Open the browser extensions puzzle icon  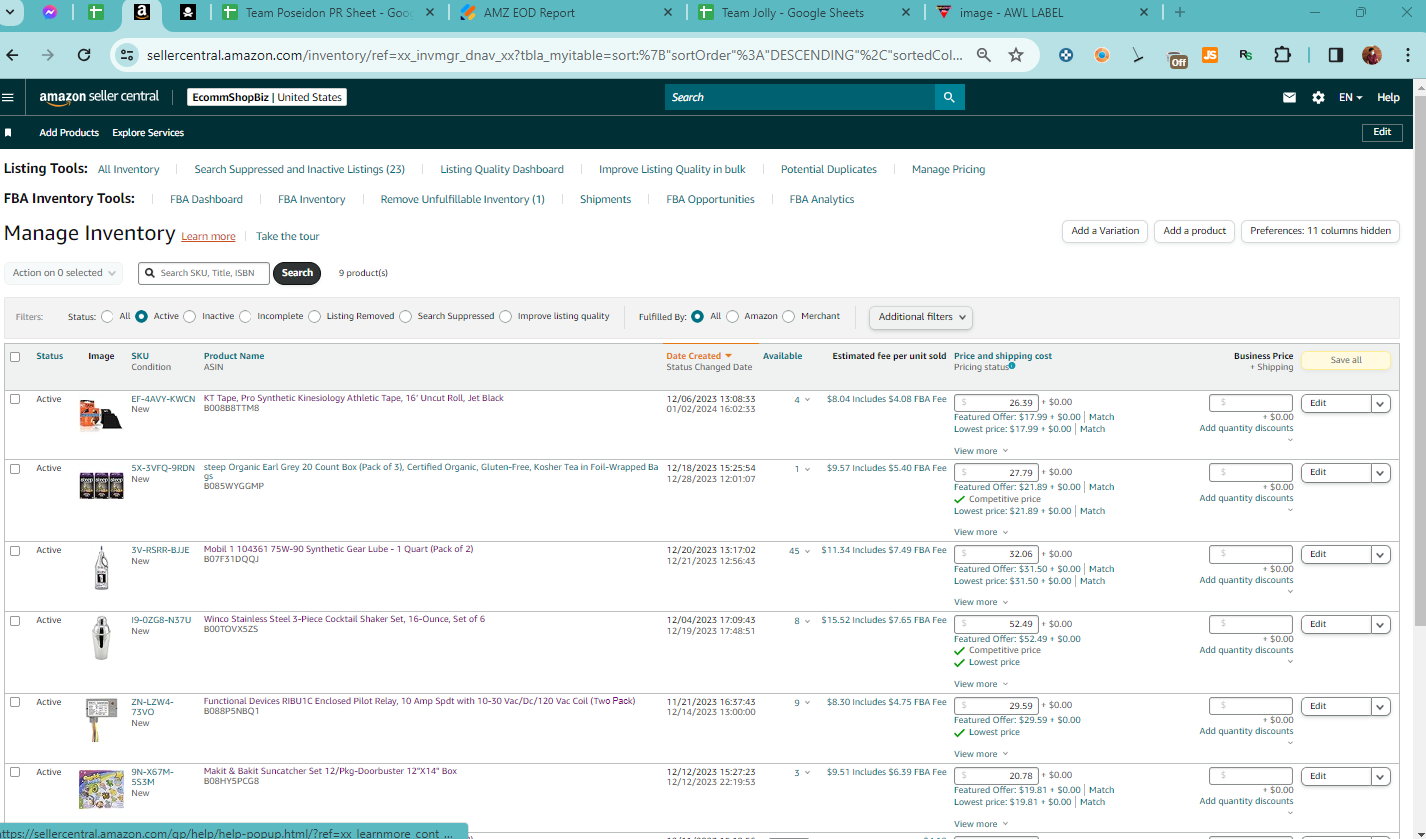[x=1282, y=55]
